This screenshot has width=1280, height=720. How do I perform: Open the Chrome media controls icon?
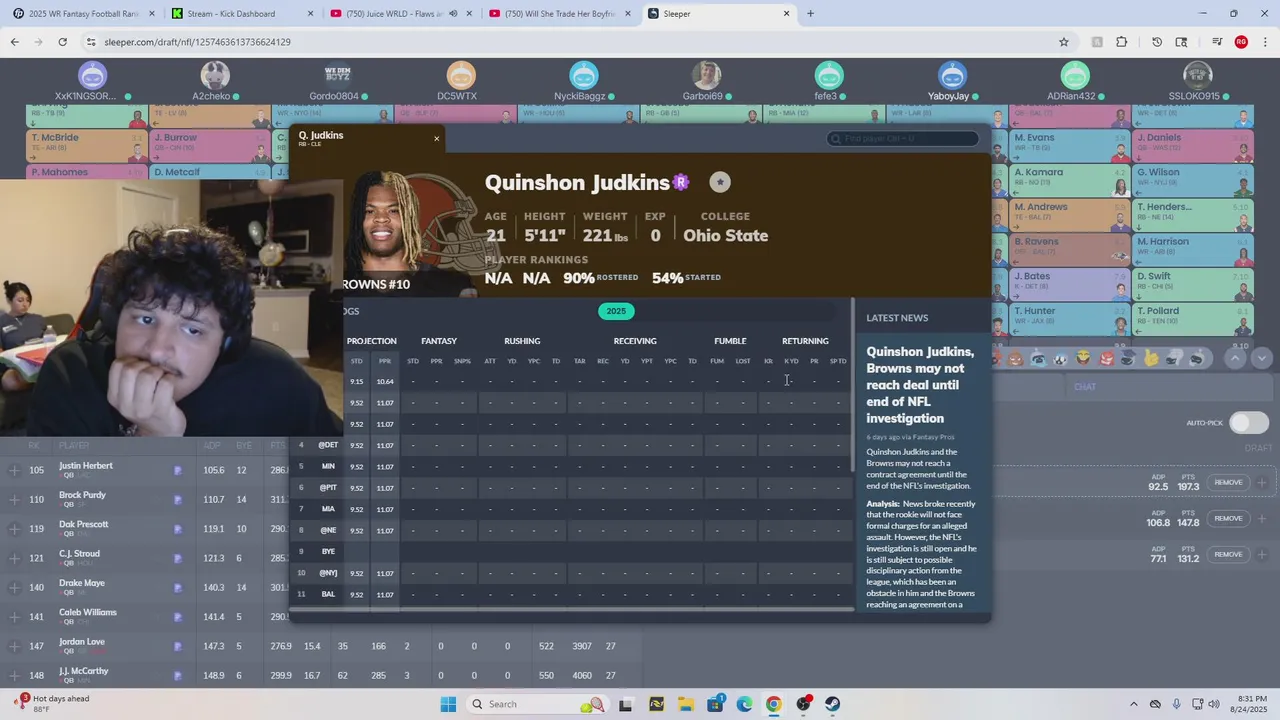(x=1217, y=42)
